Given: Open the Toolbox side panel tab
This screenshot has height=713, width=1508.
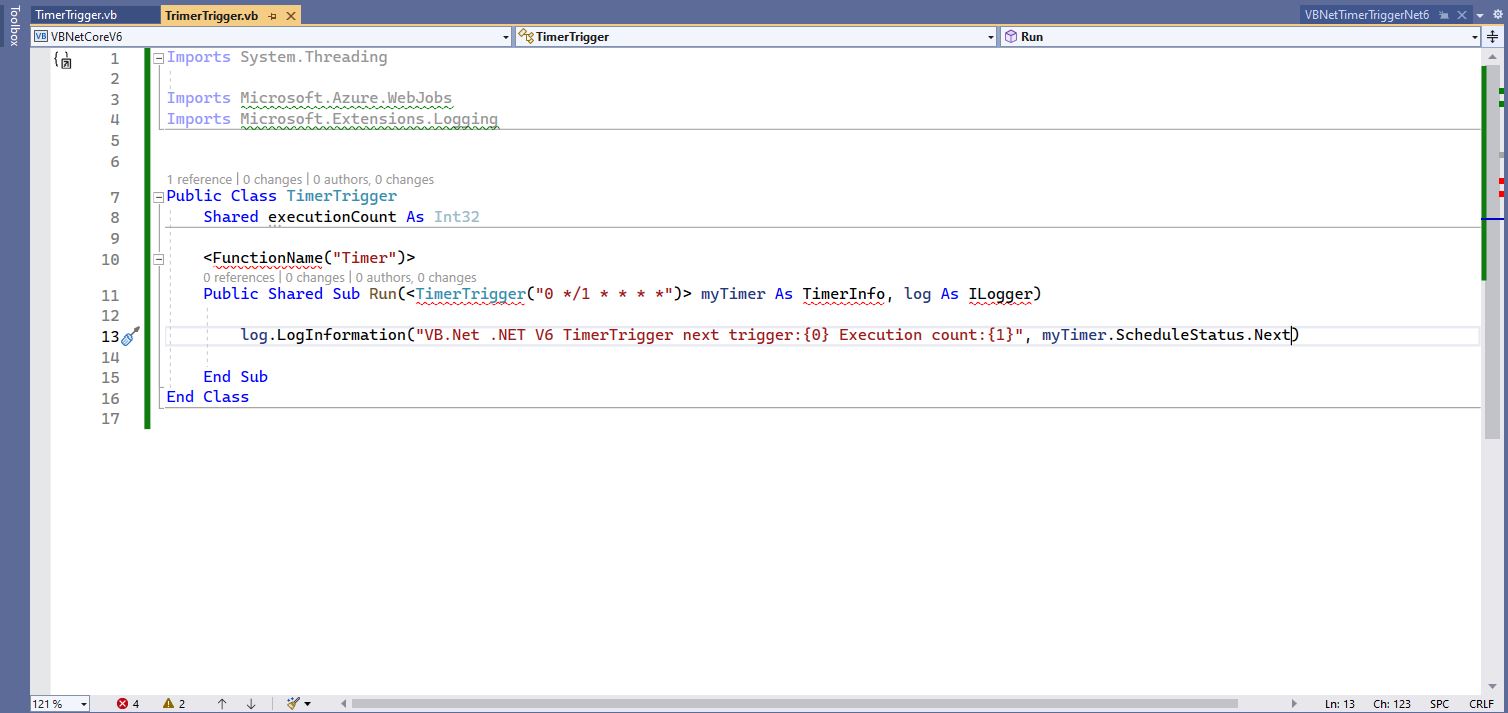Looking at the screenshot, I should point(14,26).
